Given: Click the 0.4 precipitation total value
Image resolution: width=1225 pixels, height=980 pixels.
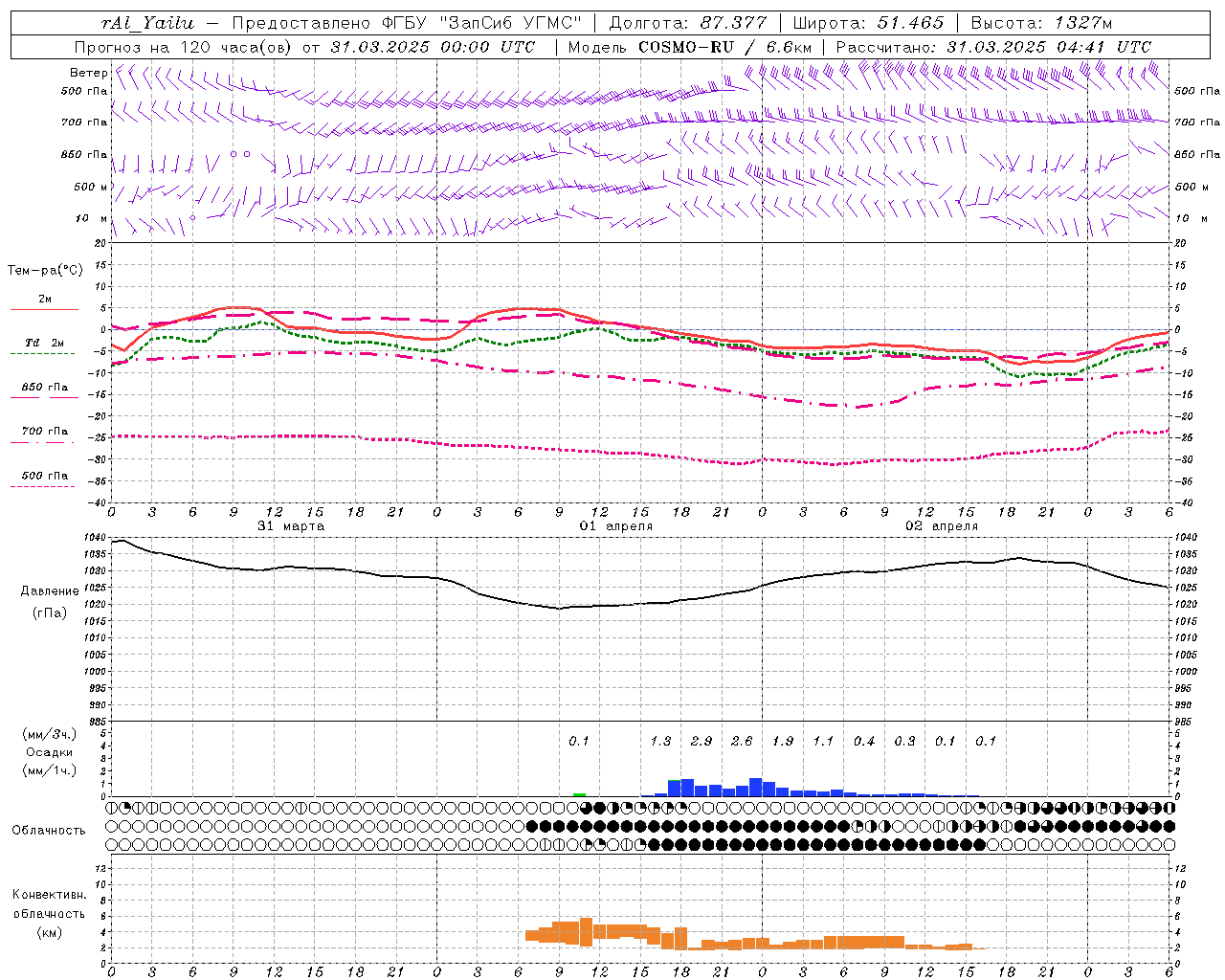Looking at the screenshot, I should click(x=864, y=741).
